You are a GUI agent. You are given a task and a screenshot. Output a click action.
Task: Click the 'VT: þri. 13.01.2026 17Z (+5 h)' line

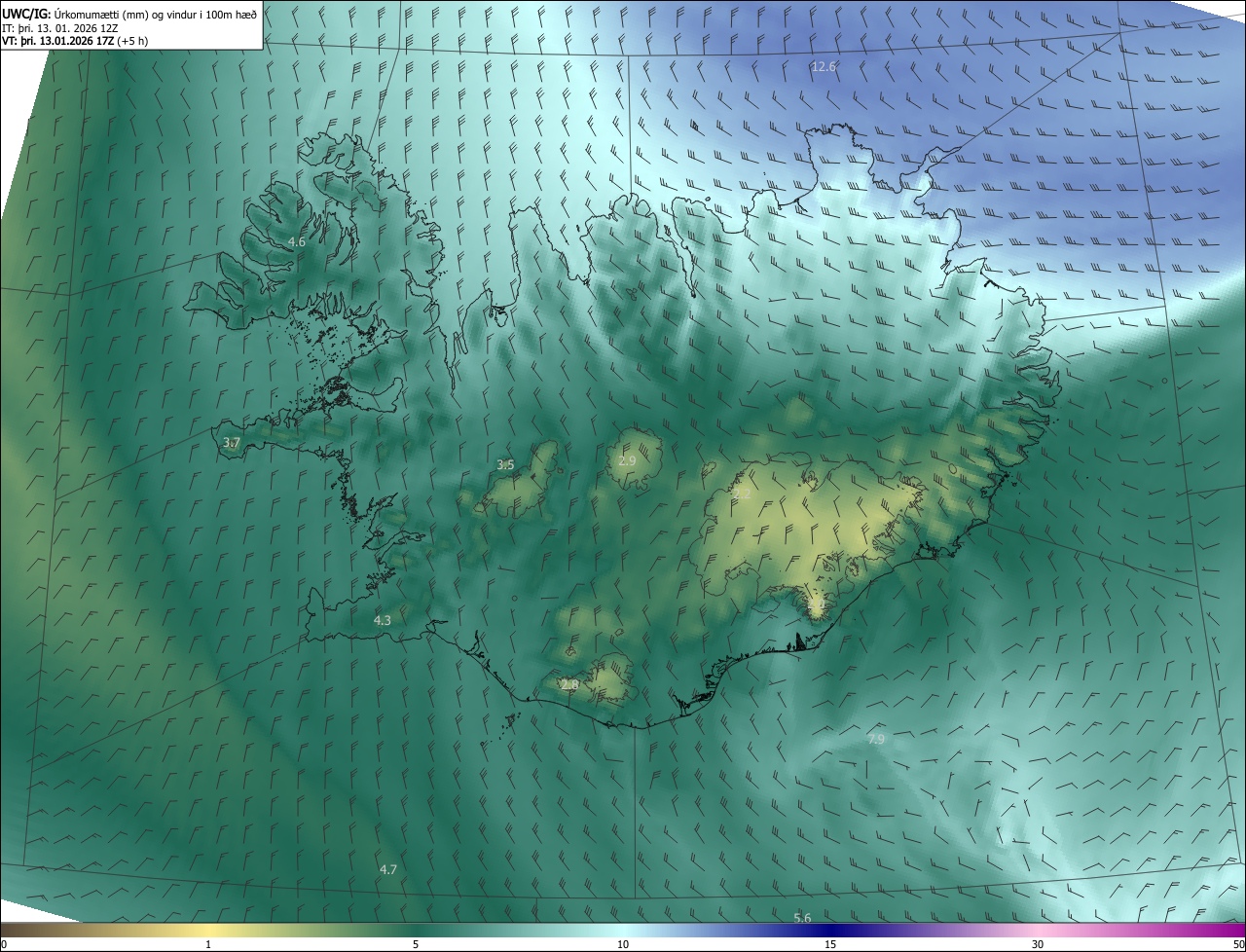(x=75, y=41)
